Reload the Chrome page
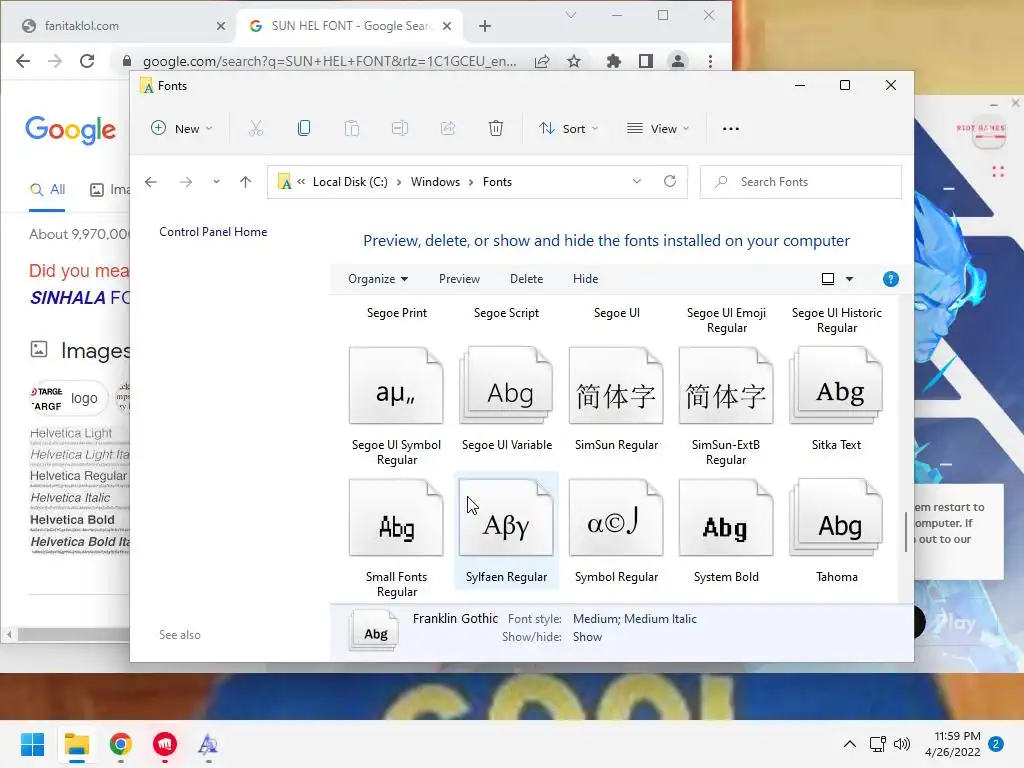Screen dimensions: 1024x768 pos(87,61)
